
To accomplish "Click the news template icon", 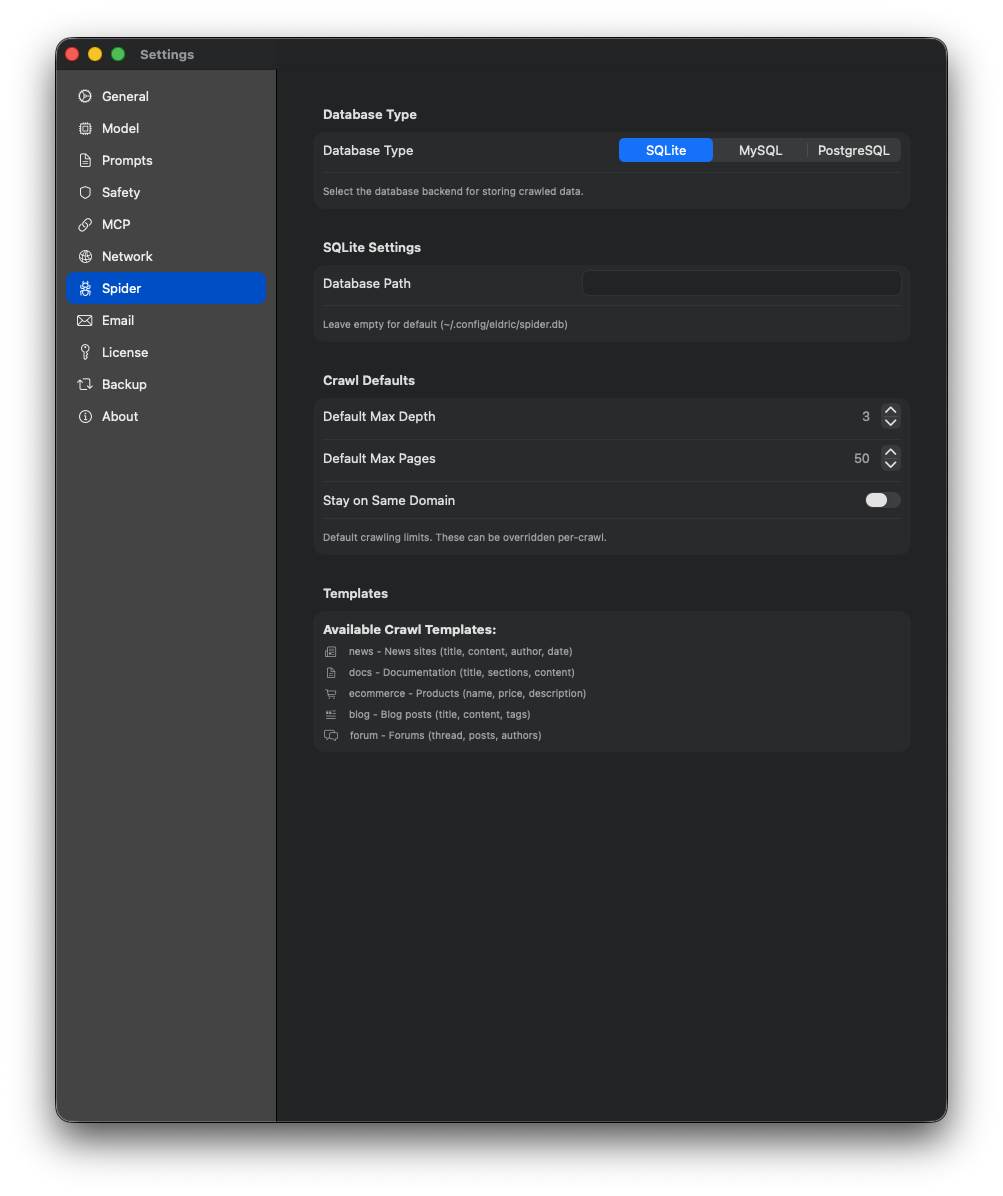I will point(330,651).
